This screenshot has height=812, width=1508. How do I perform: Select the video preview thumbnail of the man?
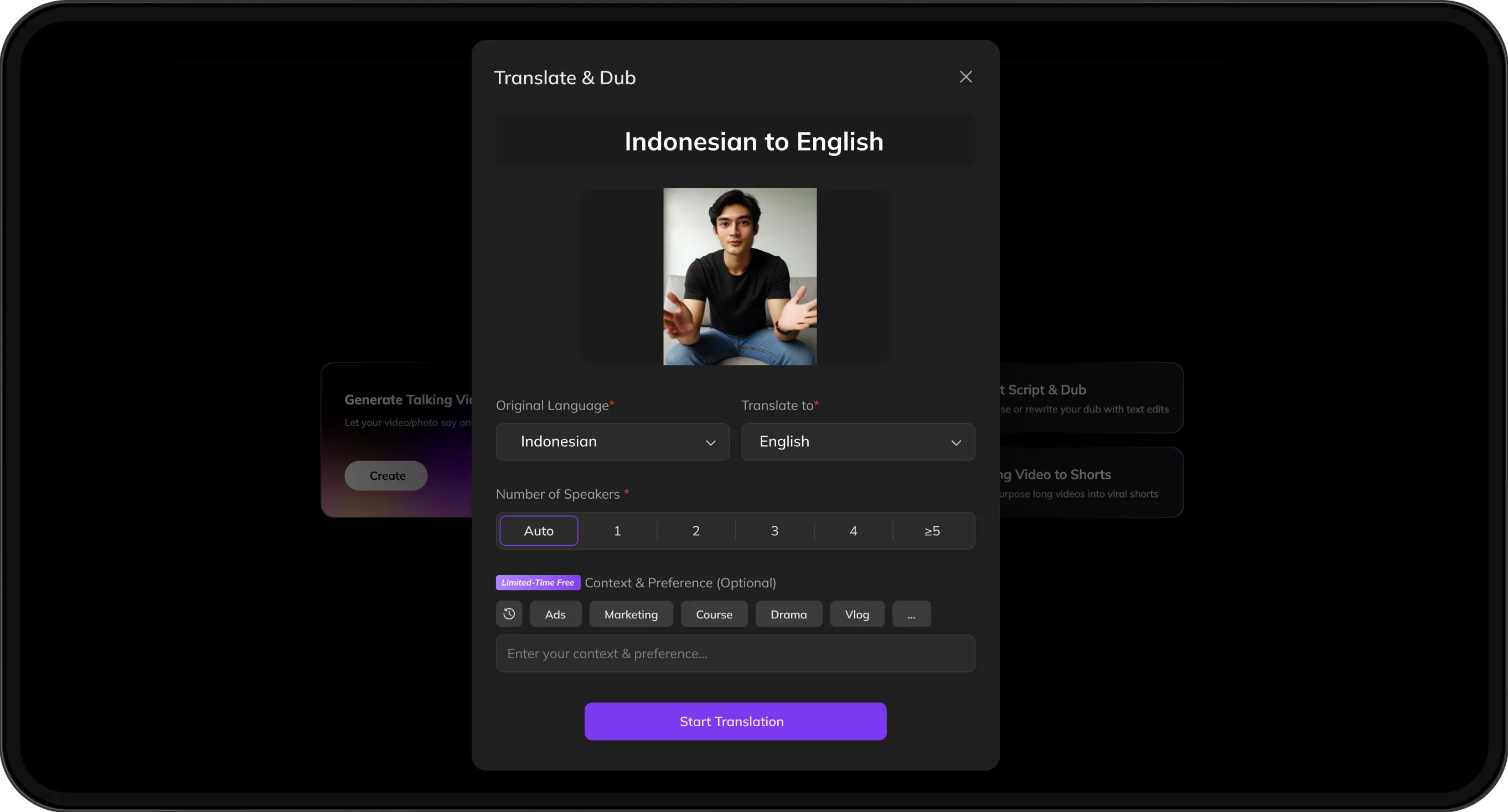click(740, 276)
